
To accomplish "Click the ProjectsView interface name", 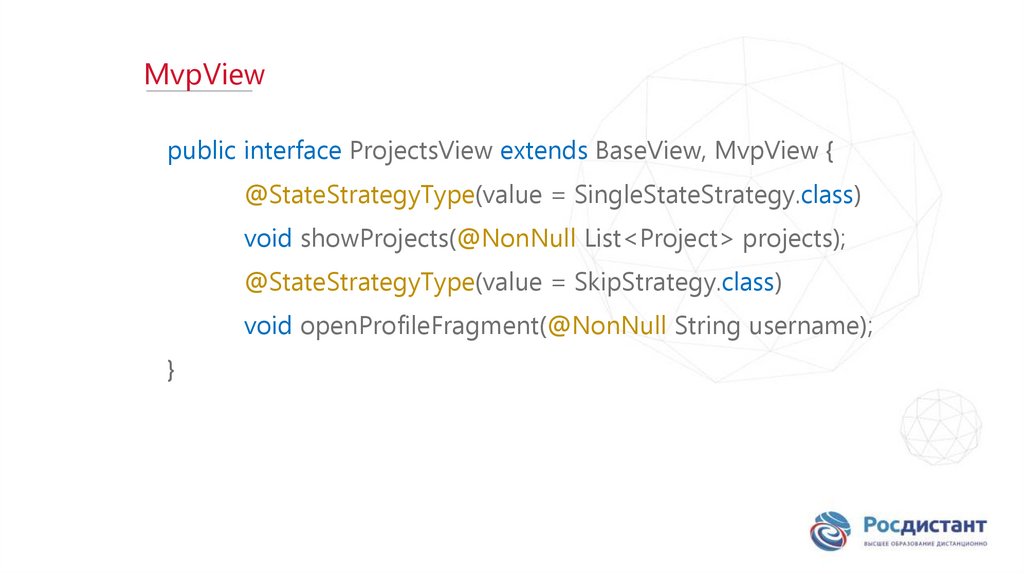I will point(420,151).
